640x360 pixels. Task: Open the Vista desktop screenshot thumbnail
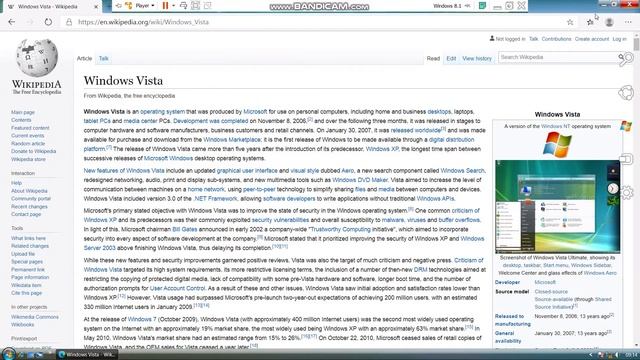(x=558, y=207)
